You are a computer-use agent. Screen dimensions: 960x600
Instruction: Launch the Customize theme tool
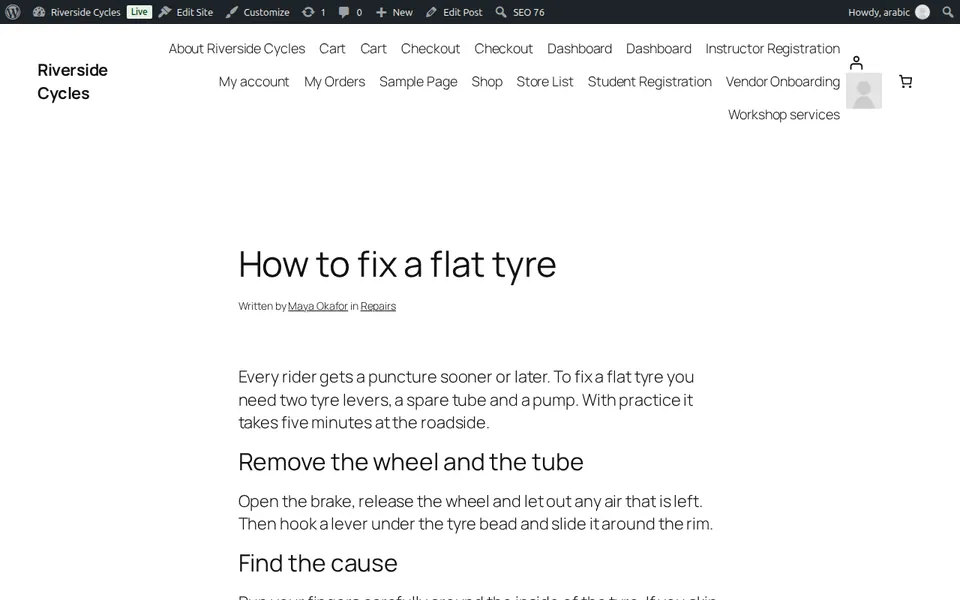(x=258, y=12)
